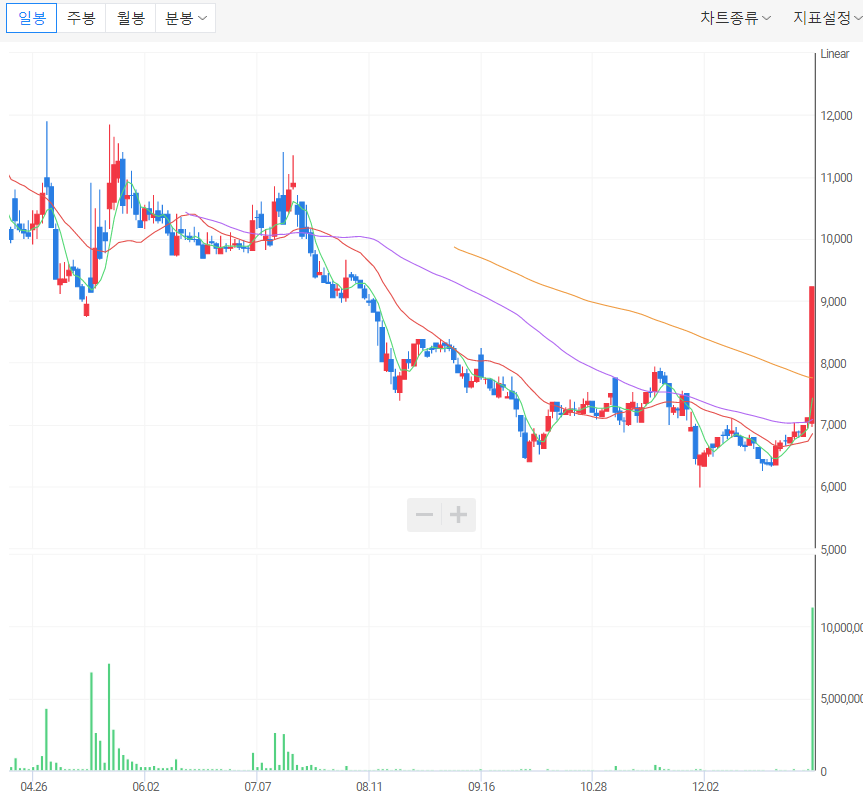The width and height of the screenshot is (863, 796).
Task: Click the minus zoom-out button on chart
Action: tap(424, 515)
